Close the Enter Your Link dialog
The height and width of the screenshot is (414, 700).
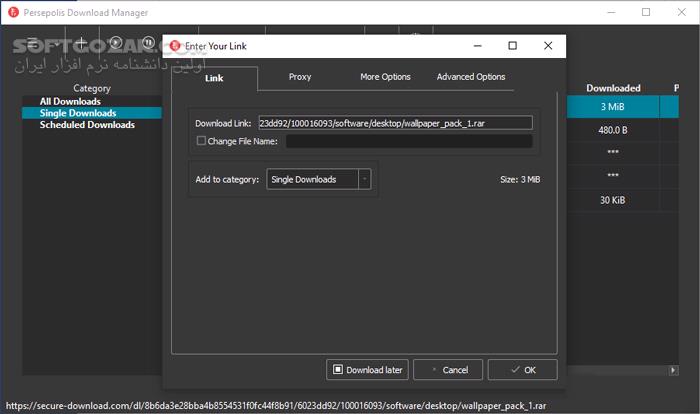pyautogui.click(x=547, y=46)
